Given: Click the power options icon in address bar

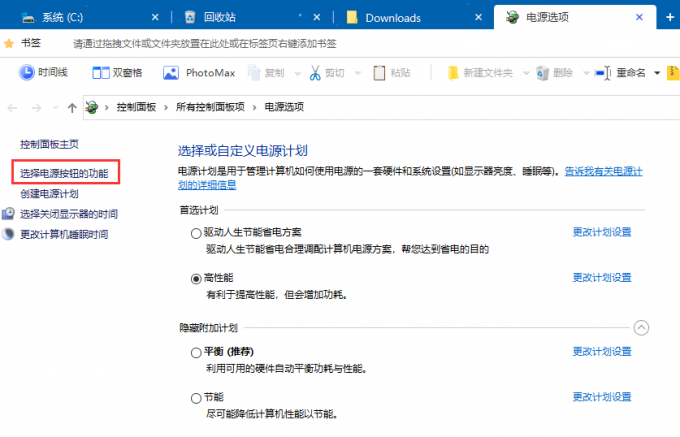Looking at the screenshot, I should click(92, 107).
